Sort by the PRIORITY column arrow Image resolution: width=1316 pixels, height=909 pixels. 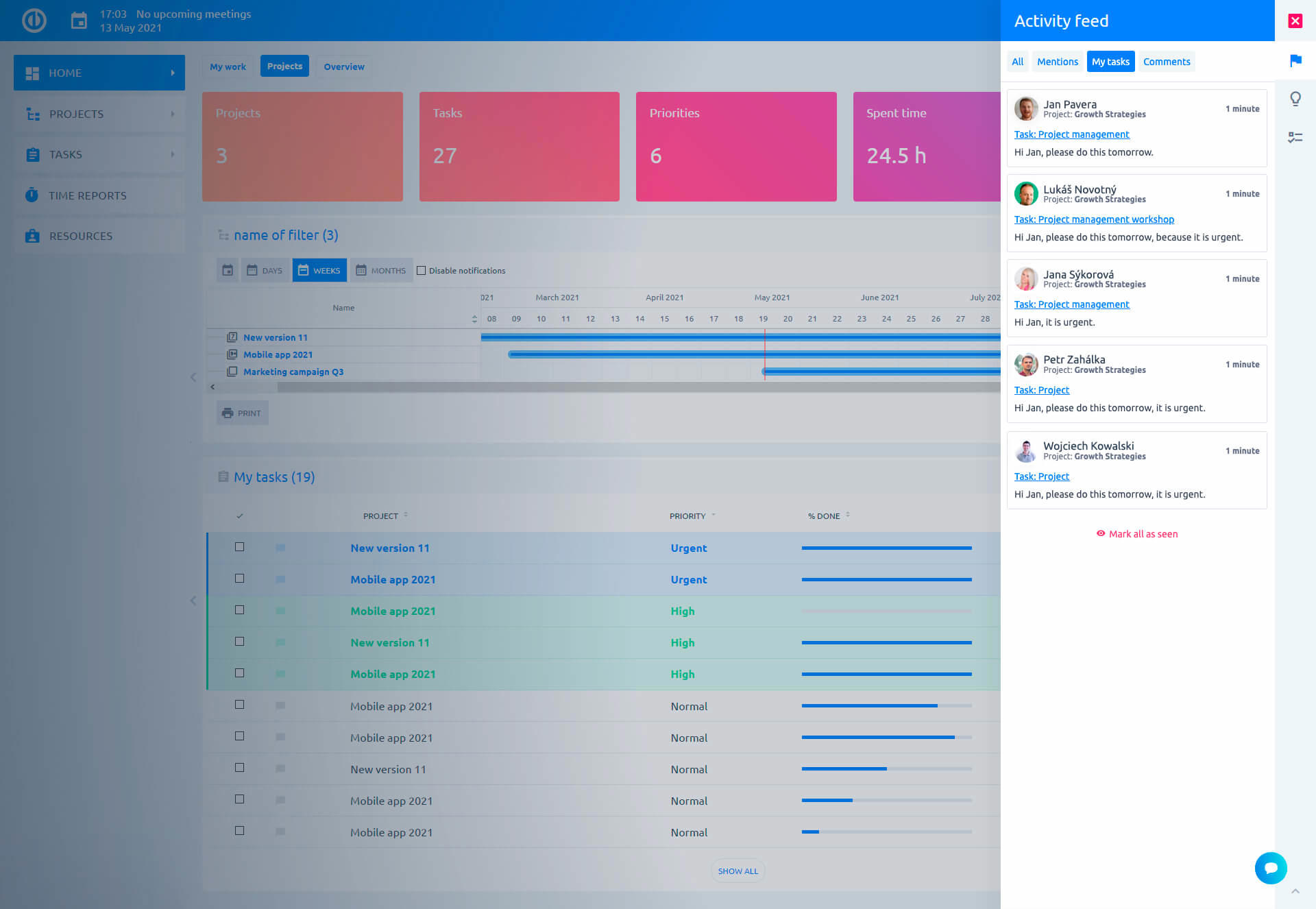714,515
